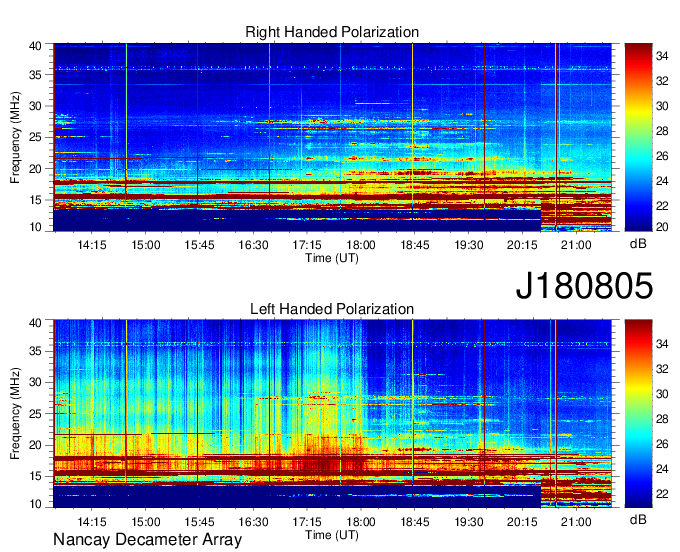Image resolution: width=680 pixels, height=552 pixels.
Task: Click the top plot's 'Time (UT)' axis label
Action: [332, 258]
